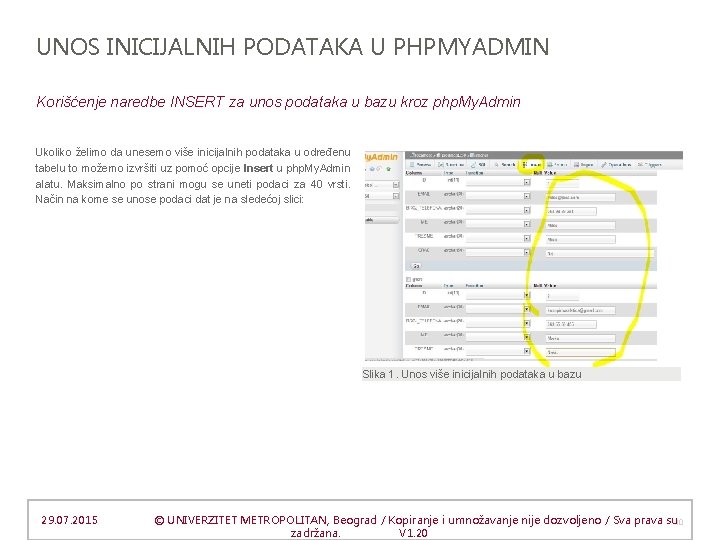Click second record's EMAIL value field
The height and width of the screenshot is (540, 720).
(580, 310)
